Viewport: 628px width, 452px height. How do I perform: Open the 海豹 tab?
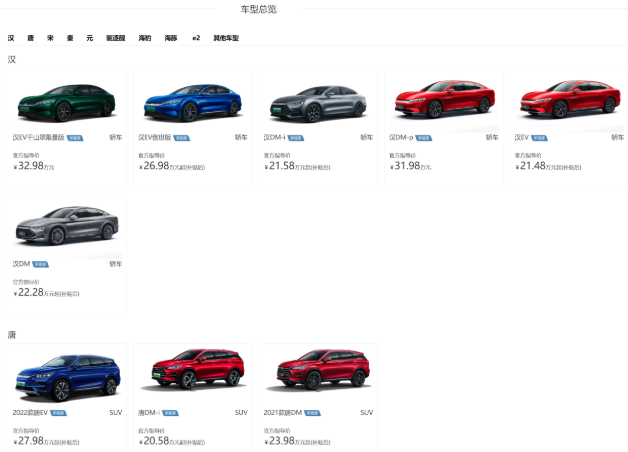click(x=145, y=38)
